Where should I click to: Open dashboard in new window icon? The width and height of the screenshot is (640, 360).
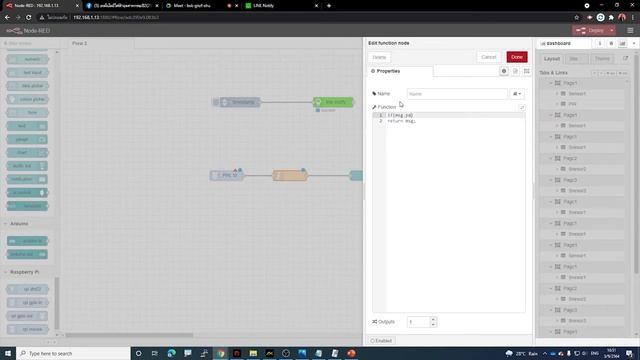[x=625, y=58]
